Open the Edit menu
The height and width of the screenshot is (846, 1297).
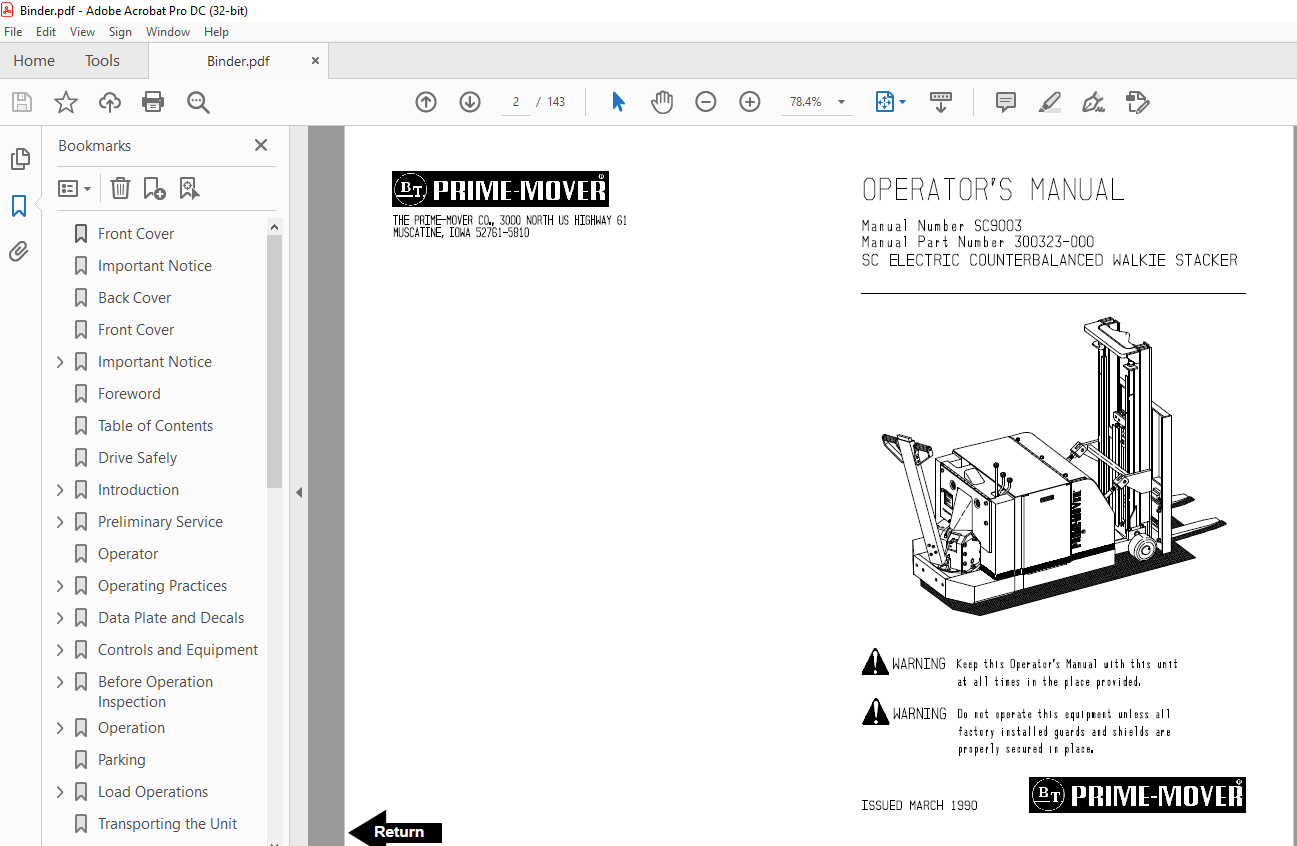point(46,32)
